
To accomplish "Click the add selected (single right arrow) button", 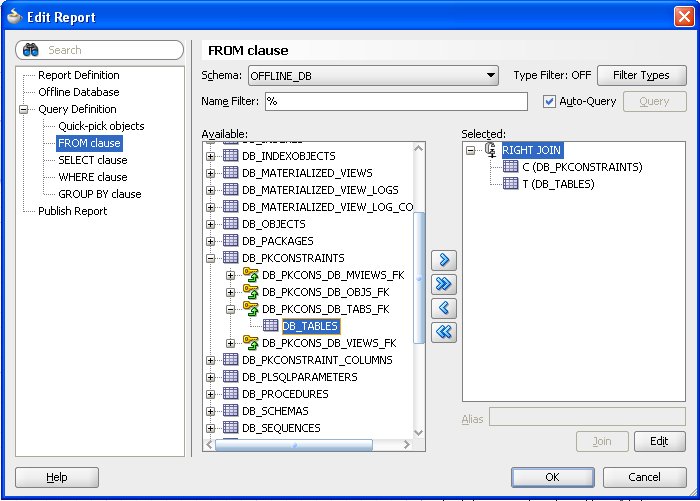I will (444, 260).
